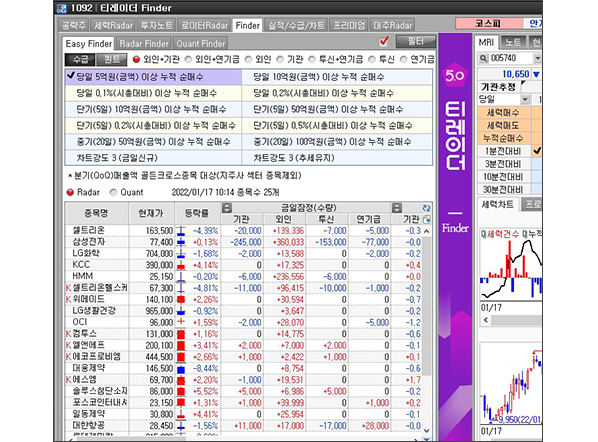598x442 pixels.
Task: Switch to the 공략주 tab
Action: click(74, 26)
